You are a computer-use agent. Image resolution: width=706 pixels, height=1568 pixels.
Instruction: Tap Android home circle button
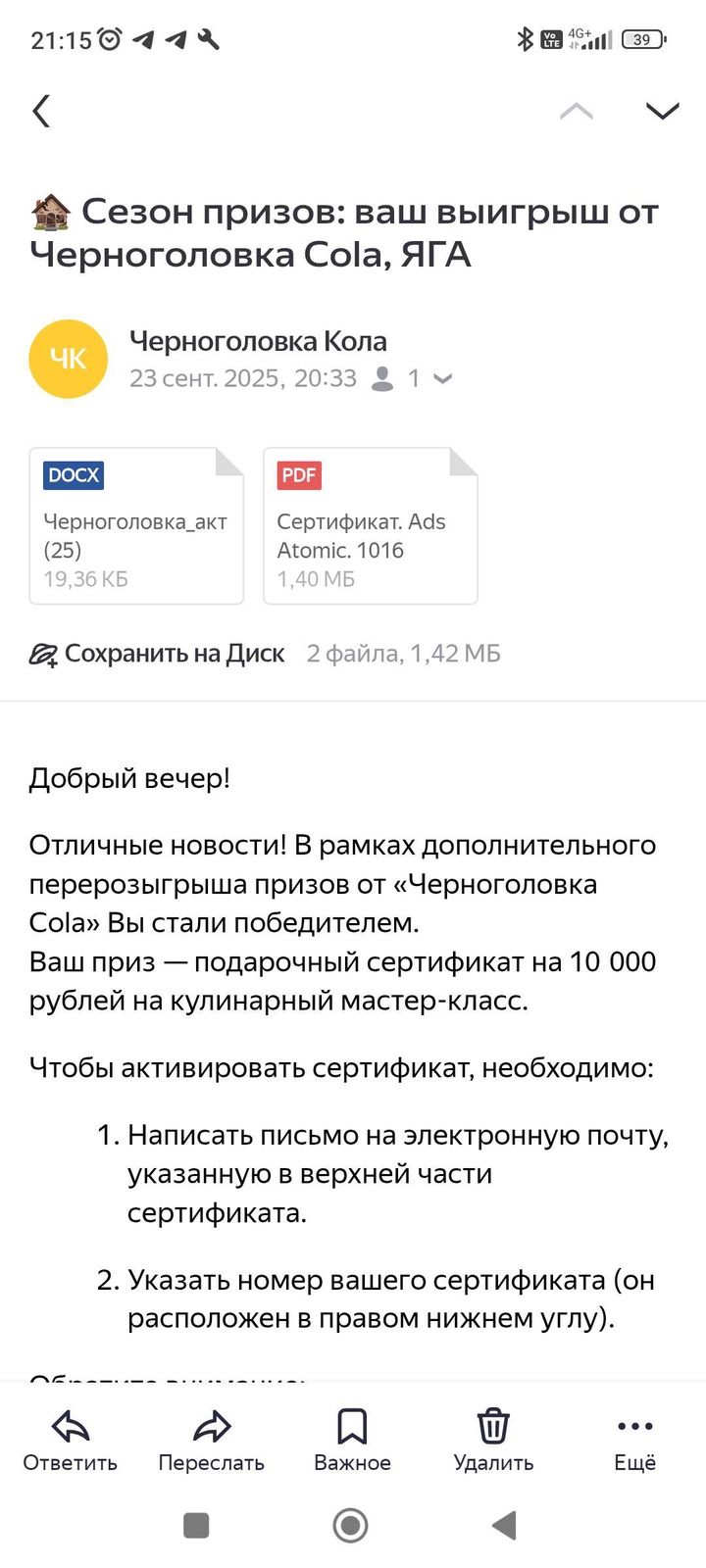[351, 1525]
